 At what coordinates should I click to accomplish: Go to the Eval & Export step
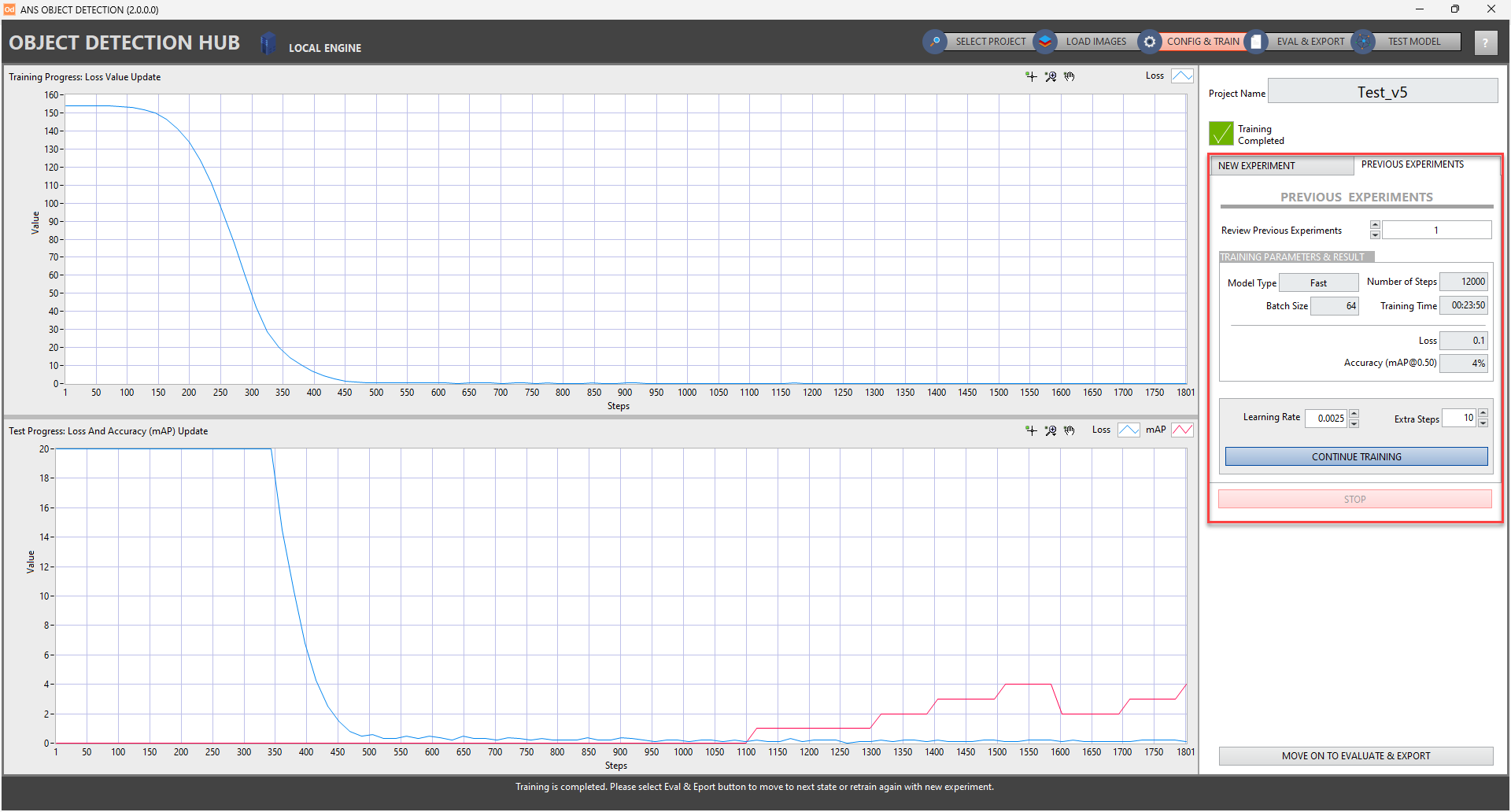(x=1310, y=42)
